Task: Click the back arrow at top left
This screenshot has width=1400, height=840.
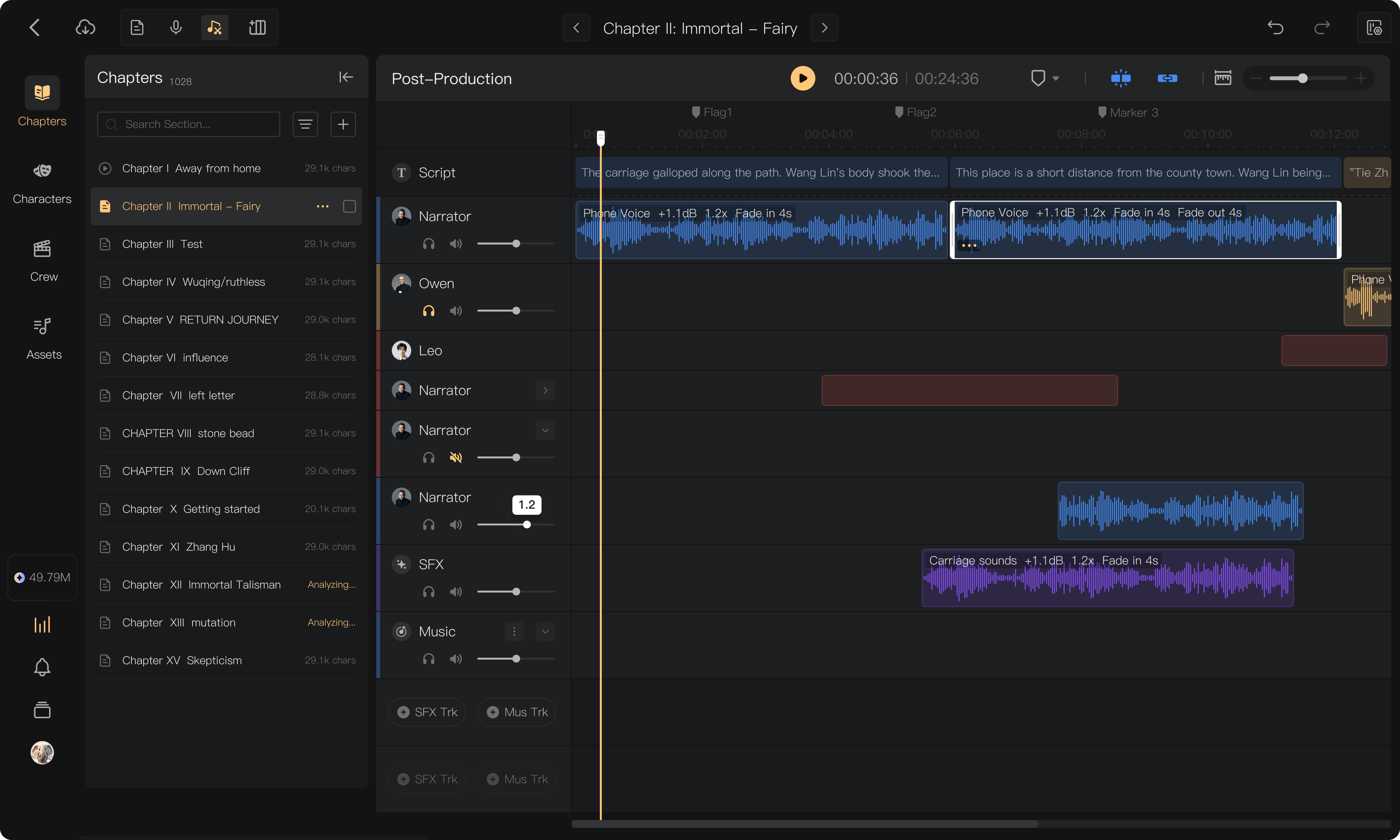Action: (35, 27)
